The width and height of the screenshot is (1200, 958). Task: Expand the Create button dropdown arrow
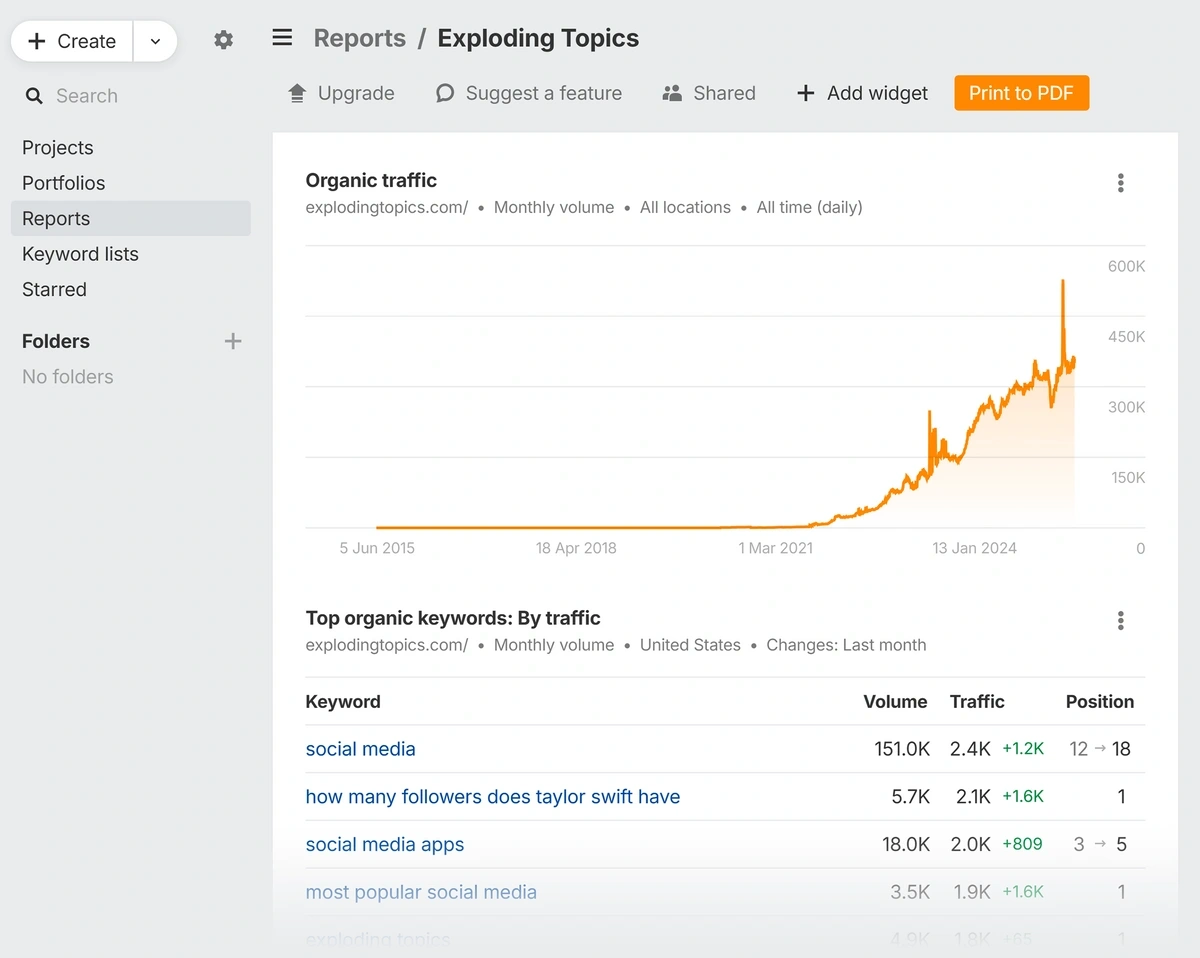156,41
